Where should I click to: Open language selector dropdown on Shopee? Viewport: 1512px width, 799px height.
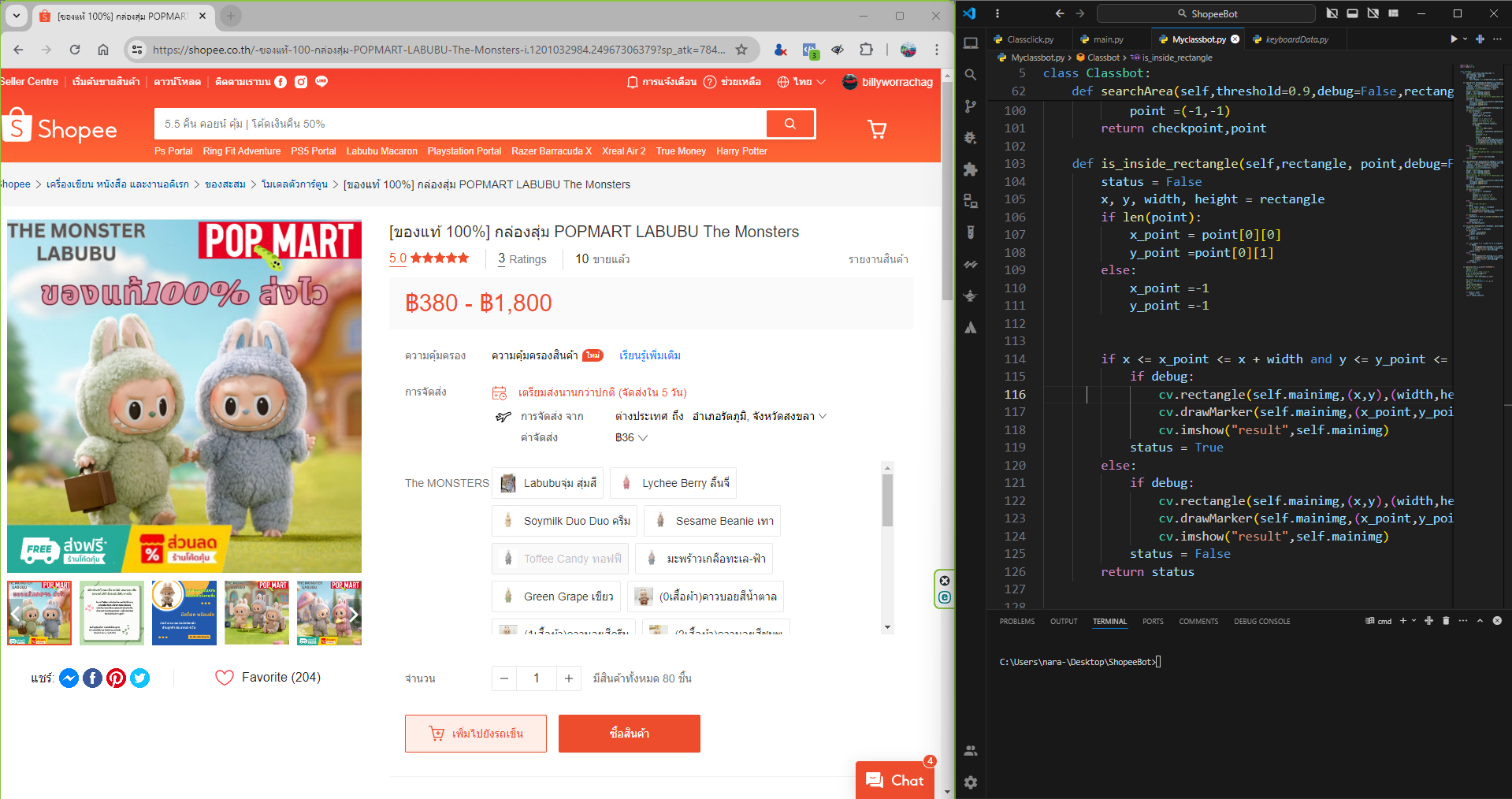[801, 82]
